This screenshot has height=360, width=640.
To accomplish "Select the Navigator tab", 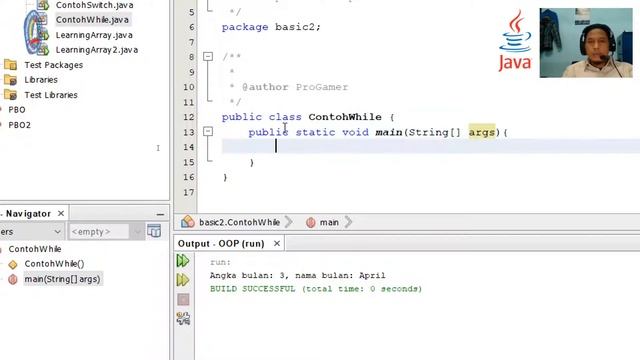I will tap(28, 213).
